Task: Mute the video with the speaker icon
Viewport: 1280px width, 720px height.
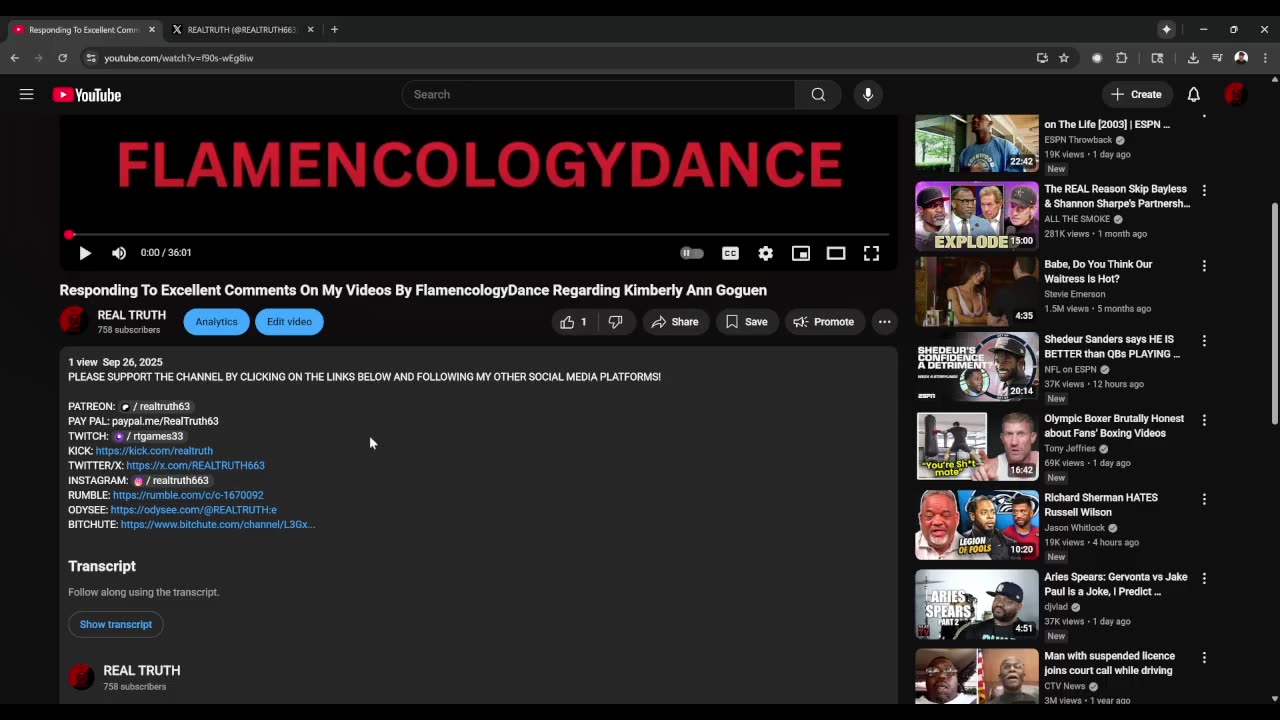Action: coord(119,253)
